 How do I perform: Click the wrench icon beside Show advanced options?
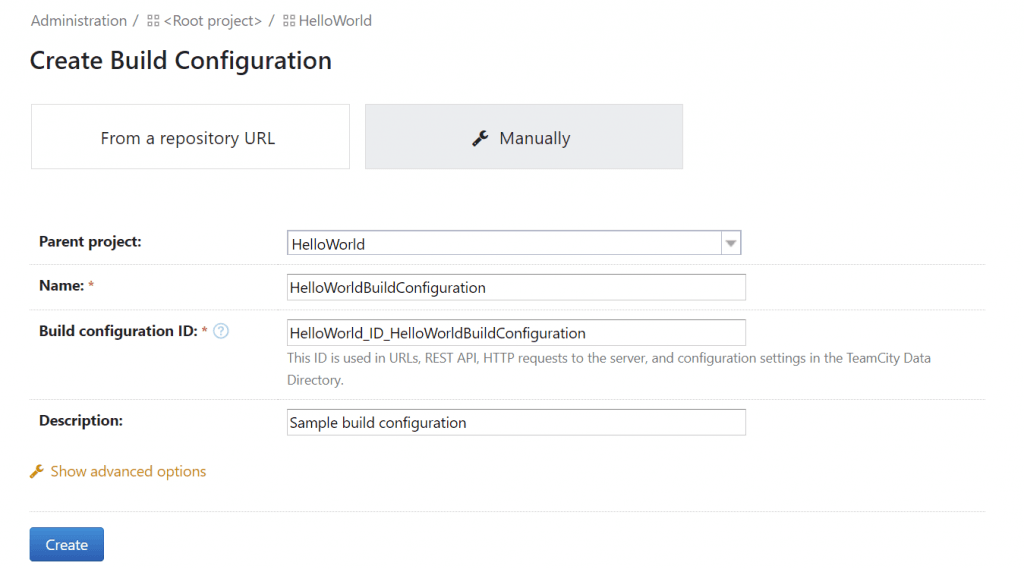(37, 471)
